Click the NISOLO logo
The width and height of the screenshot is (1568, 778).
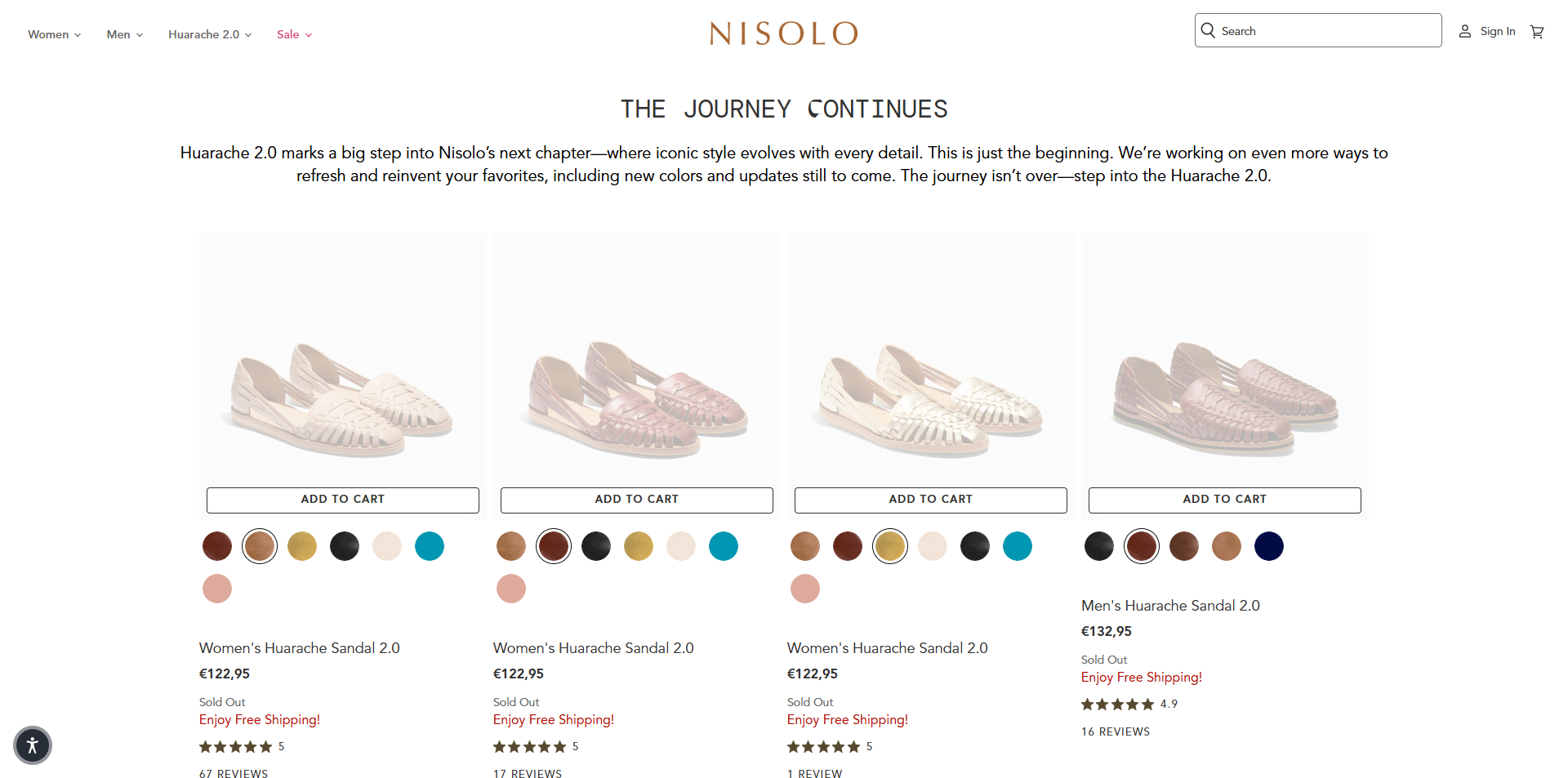[x=783, y=33]
